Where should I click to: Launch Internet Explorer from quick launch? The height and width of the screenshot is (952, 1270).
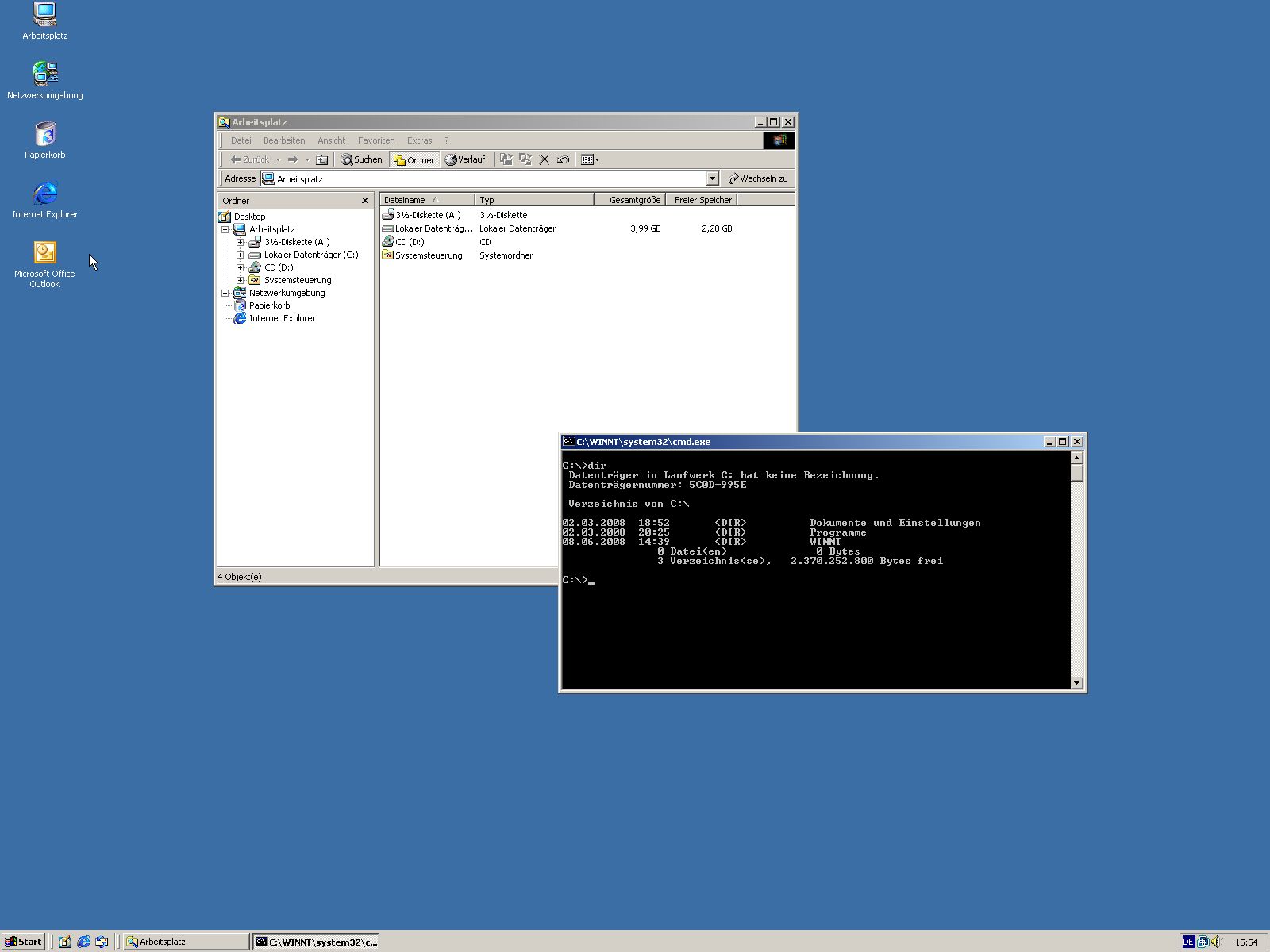click(x=83, y=942)
